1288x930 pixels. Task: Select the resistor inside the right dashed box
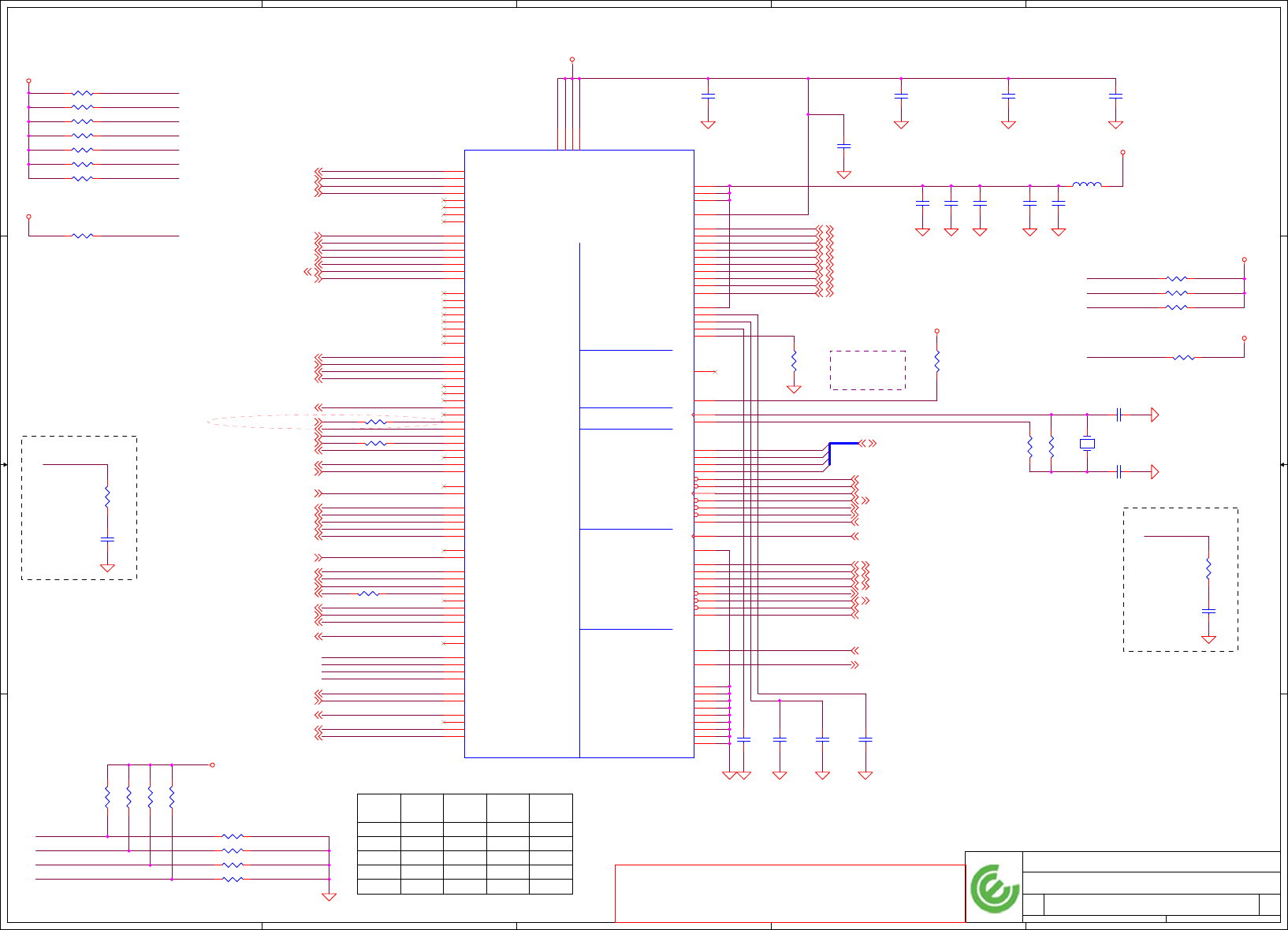tap(1208, 568)
